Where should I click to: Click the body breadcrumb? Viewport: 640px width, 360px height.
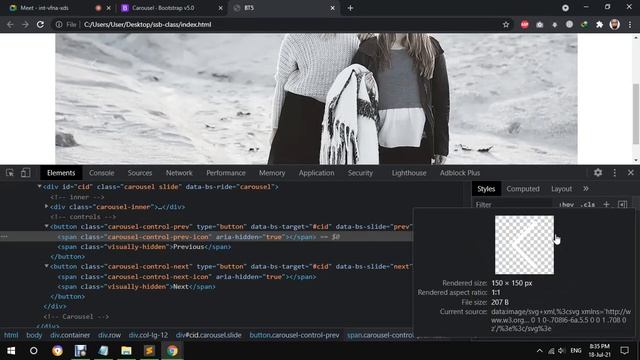[34, 335]
